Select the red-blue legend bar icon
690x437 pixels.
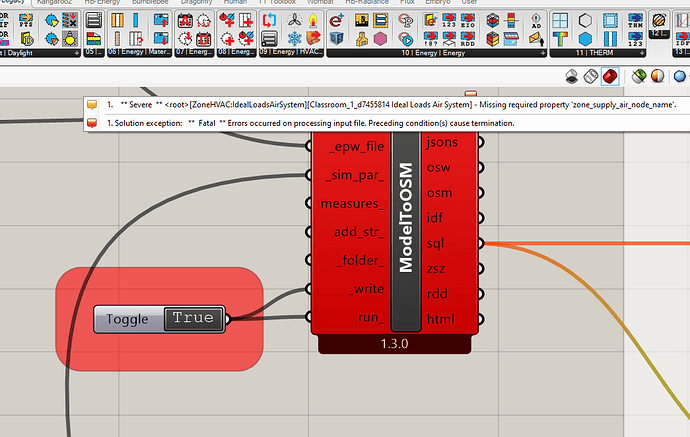[511, 20]
